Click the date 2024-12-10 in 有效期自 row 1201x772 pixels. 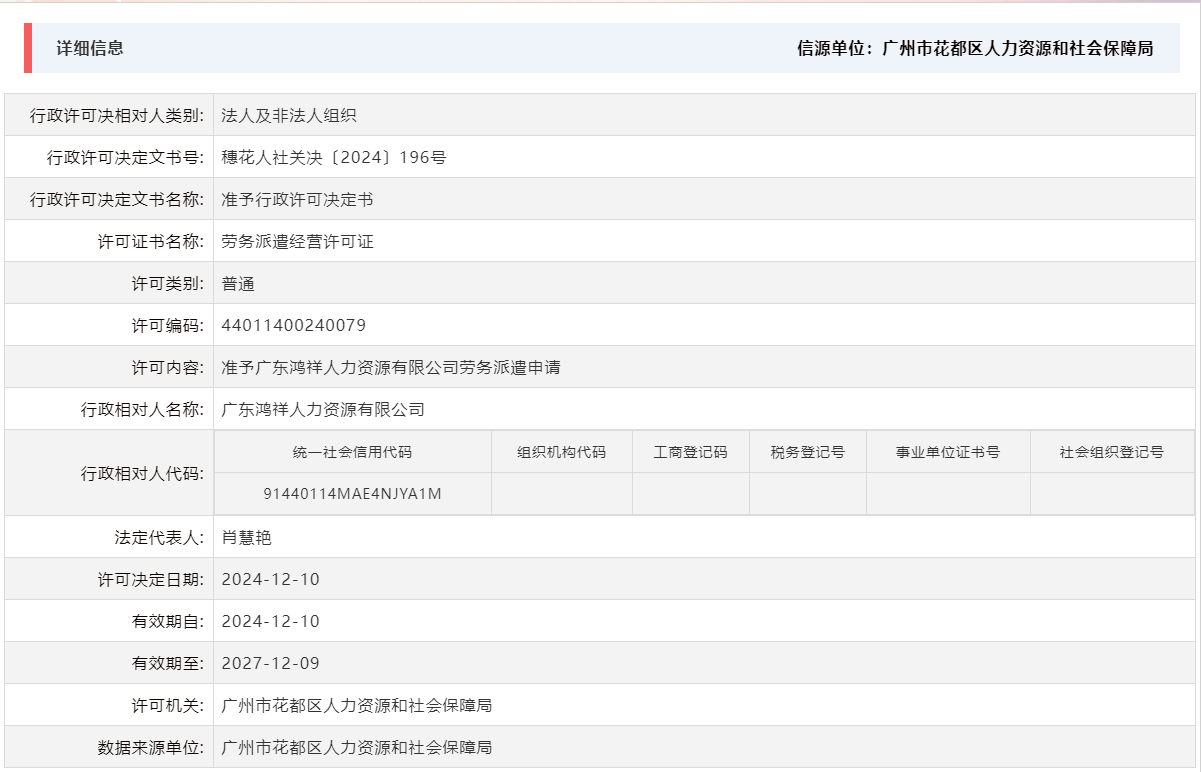270,620
